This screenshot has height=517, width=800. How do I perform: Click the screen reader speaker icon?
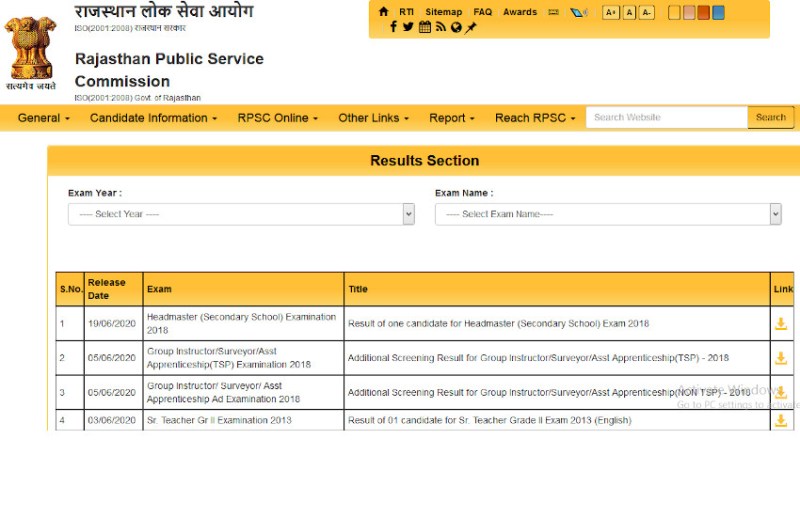(578, 12)
